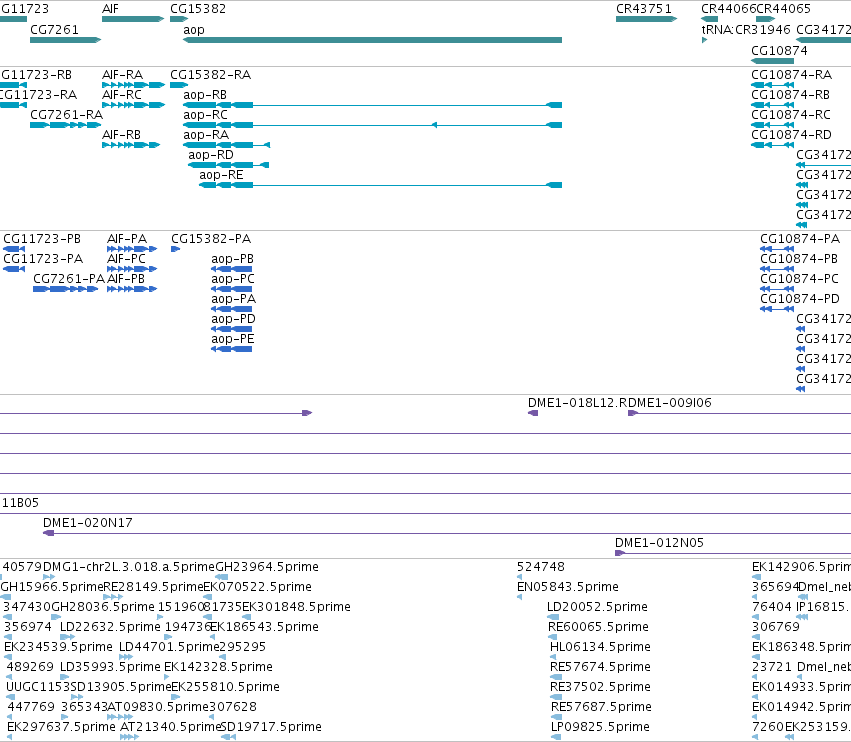This screenshot has height=742, width=851.
Task: Select the aop gene span bar
Action: 372,40
